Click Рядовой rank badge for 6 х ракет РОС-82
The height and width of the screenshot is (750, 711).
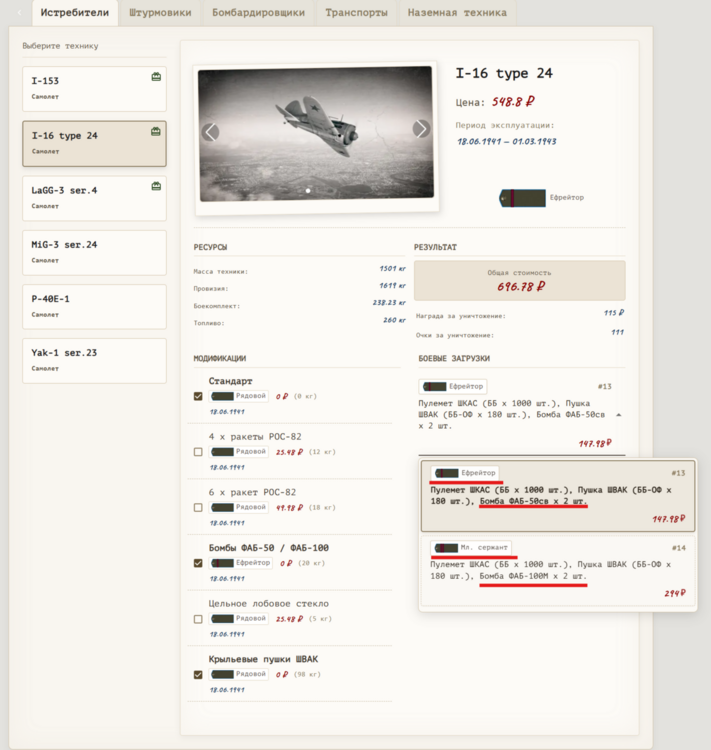(239, 507)
